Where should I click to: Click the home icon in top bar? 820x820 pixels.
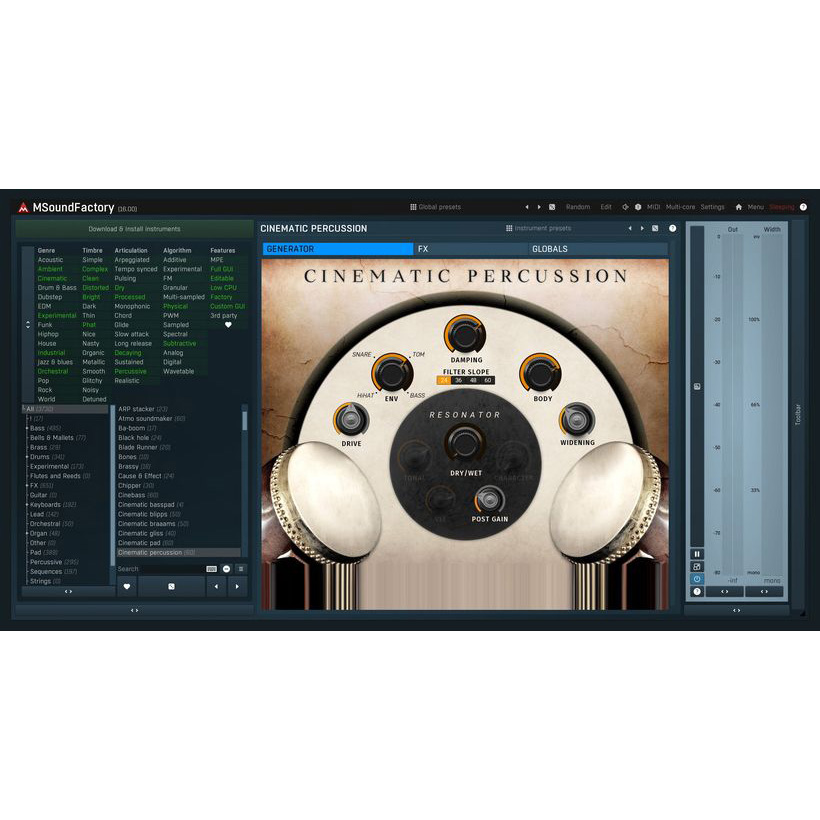(738, 207)
